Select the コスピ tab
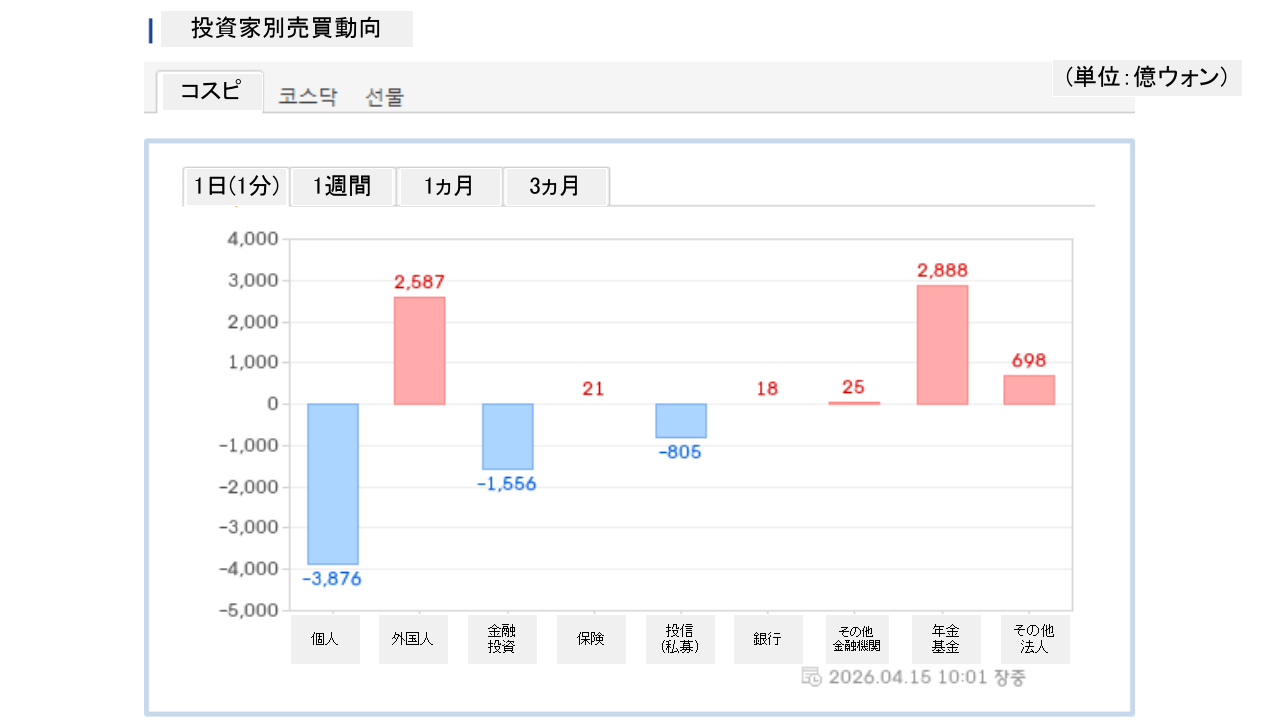The width and height of the screenshot is (1280, 720). point(210,91)
